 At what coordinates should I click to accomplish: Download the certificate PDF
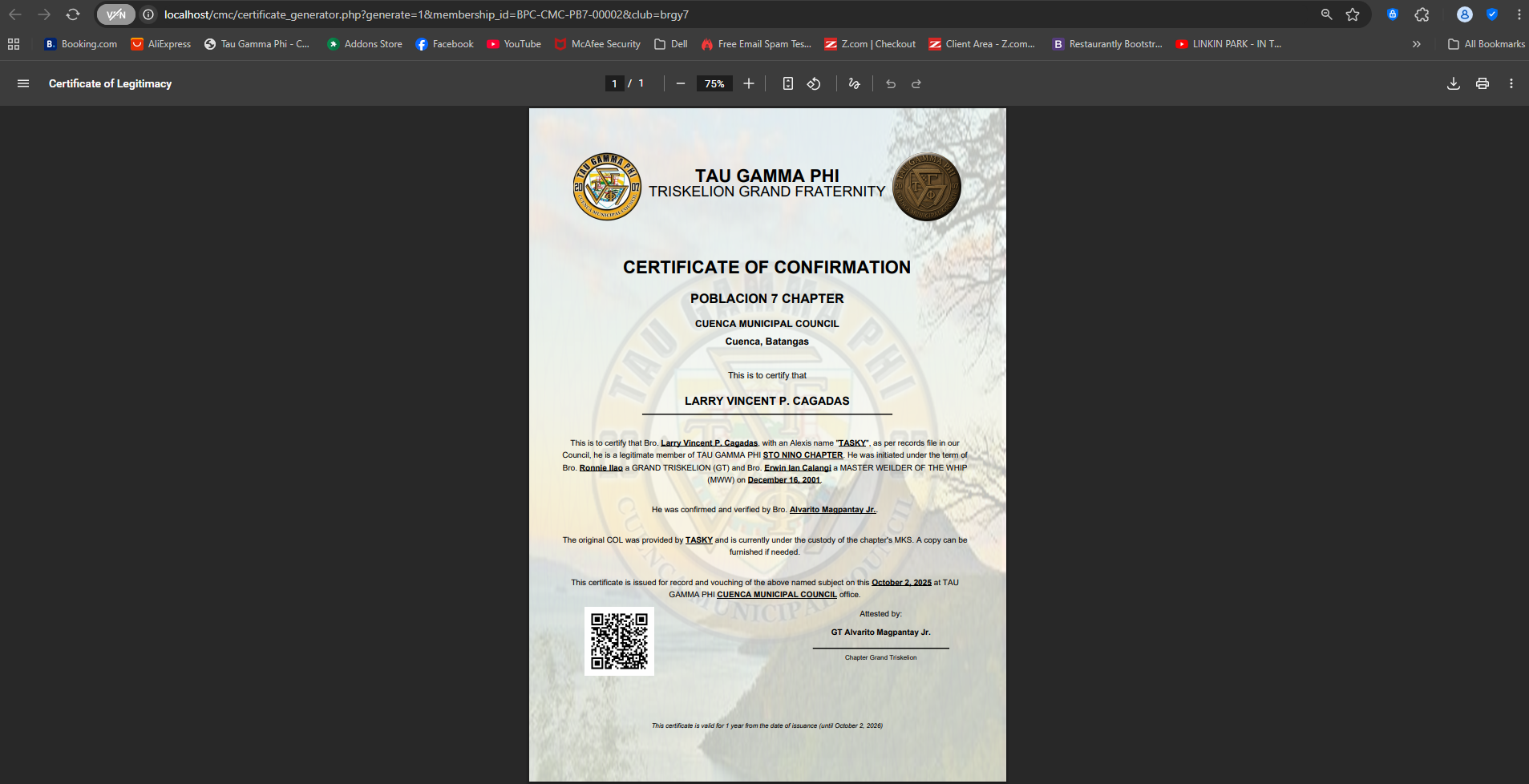coord(1453,83)
